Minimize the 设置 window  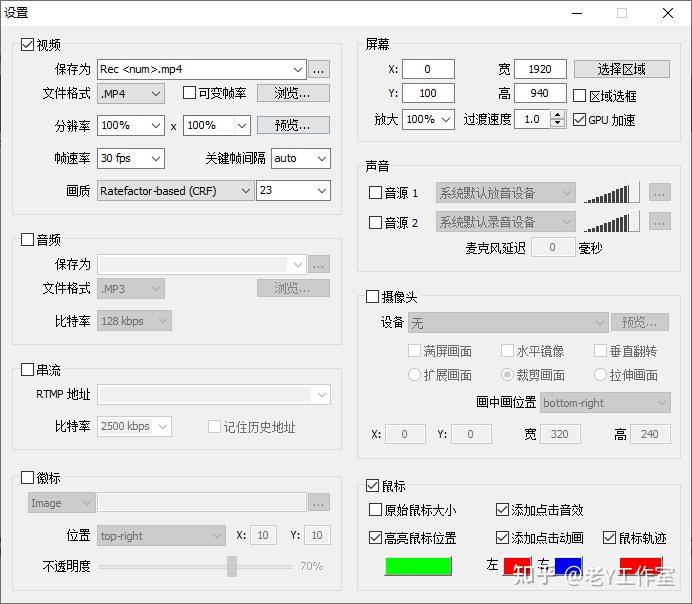[x=577, y=13]
